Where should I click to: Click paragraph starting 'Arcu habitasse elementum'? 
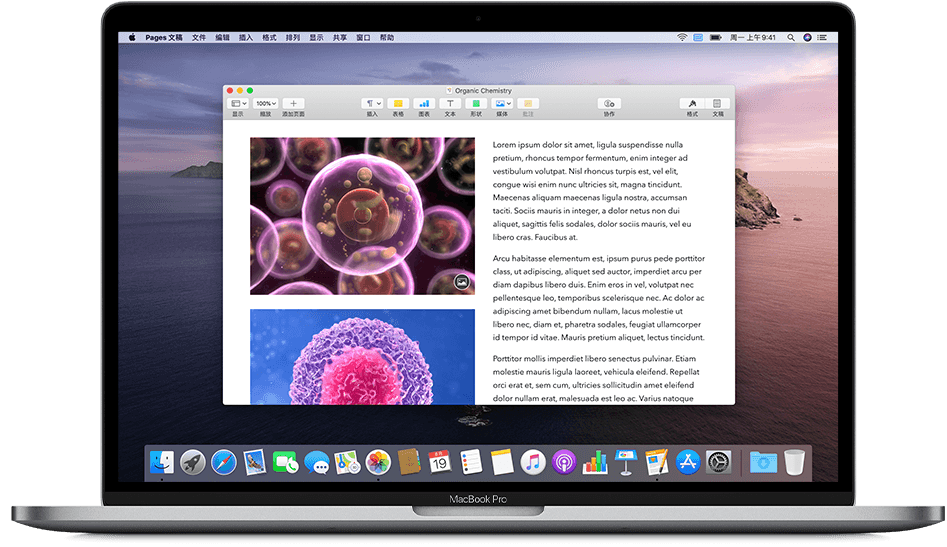pos(599,298)
